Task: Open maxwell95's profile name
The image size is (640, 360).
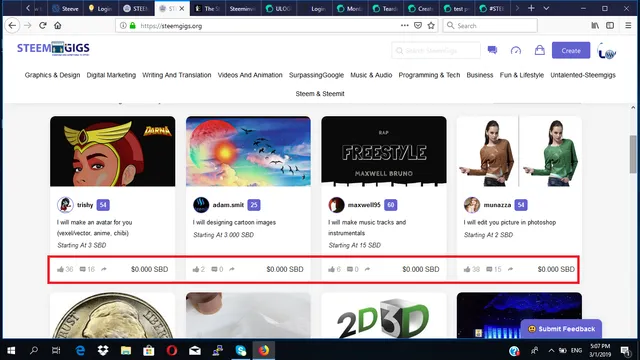Action: pos(364,205)
